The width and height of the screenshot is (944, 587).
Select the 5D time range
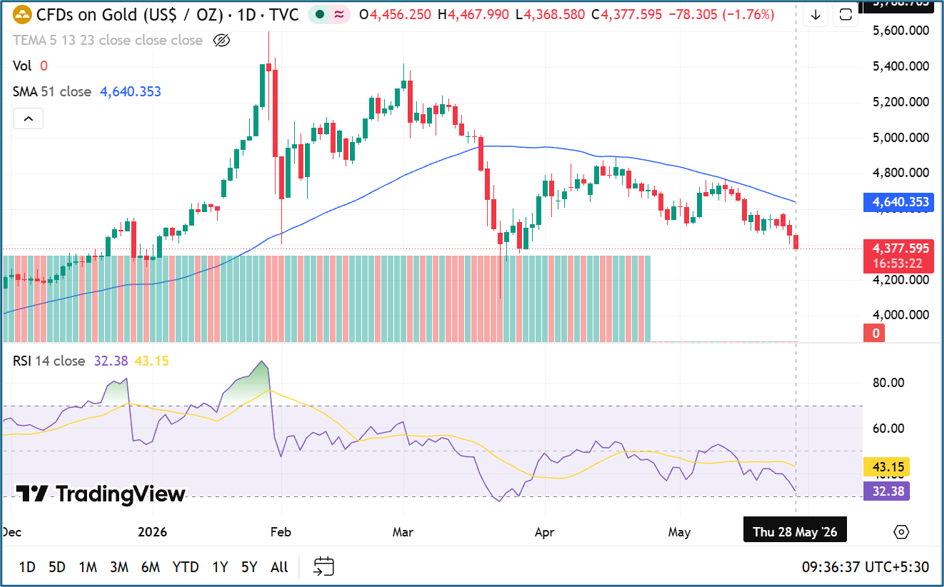pos(57,567)
